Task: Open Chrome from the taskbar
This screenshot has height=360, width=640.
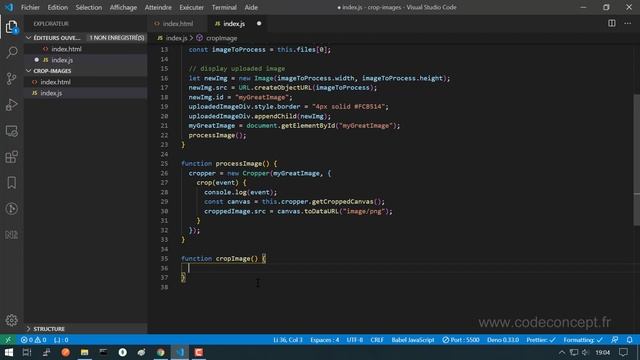Action: click(x=160, y=352)
